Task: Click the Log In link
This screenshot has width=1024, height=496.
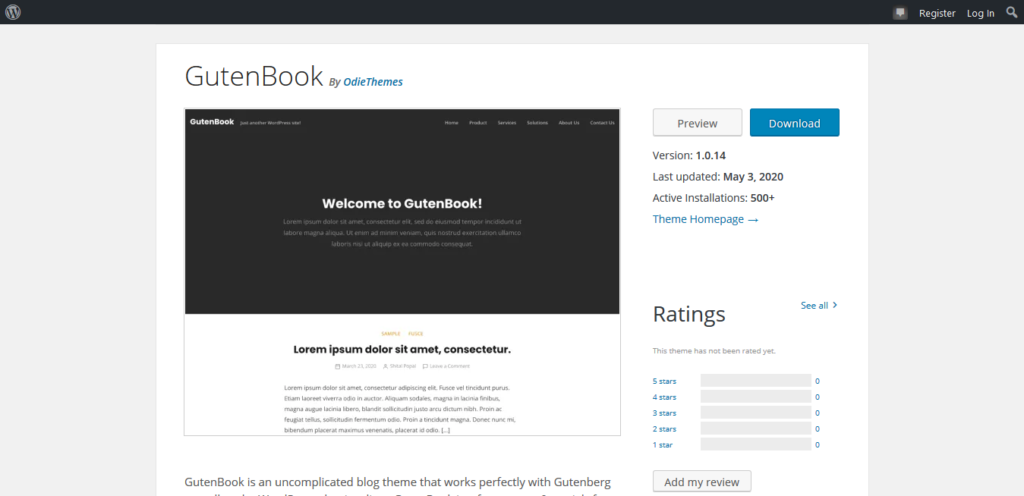Action: coord(981,13)
